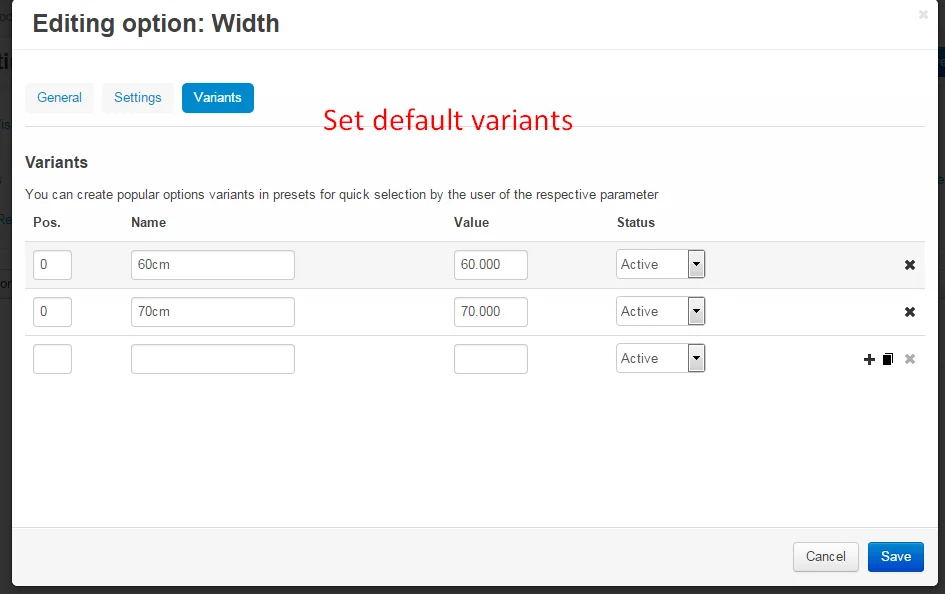The height and width of the screenshot is (594, 945).
Task: Select the Variants tab
Action: pyautogui.click(x=217, y=98)
